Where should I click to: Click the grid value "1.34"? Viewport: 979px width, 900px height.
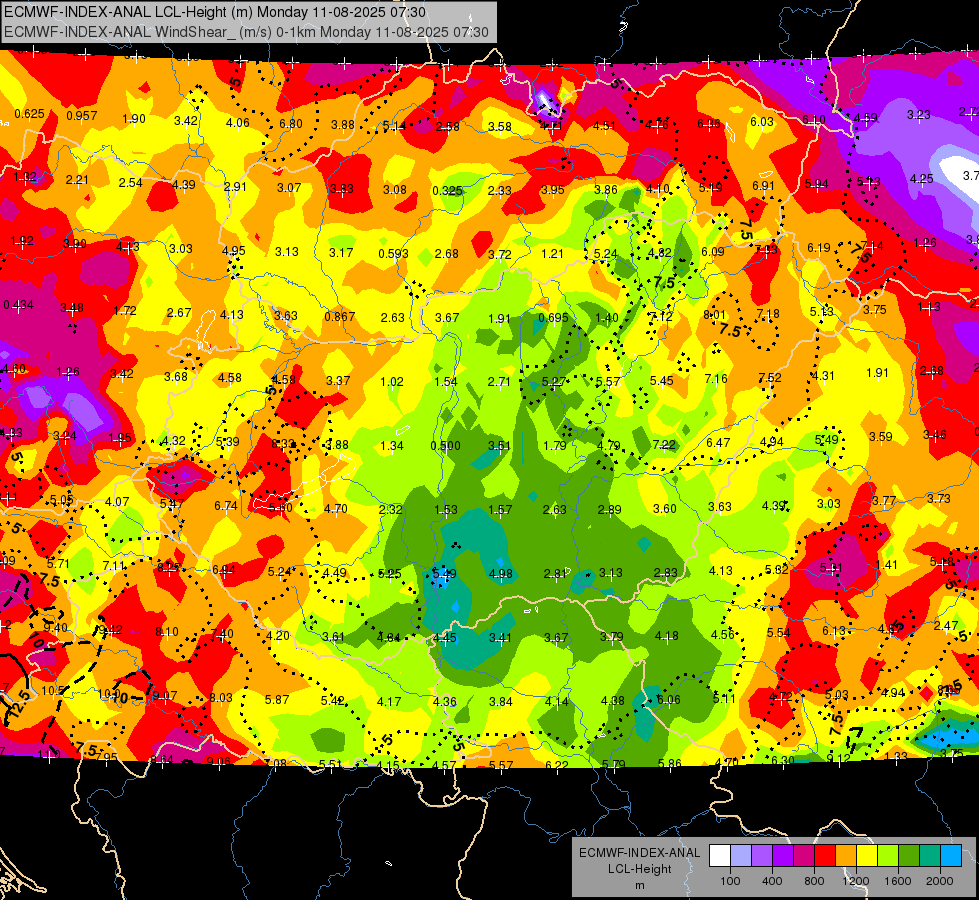(x=392, y=445)
